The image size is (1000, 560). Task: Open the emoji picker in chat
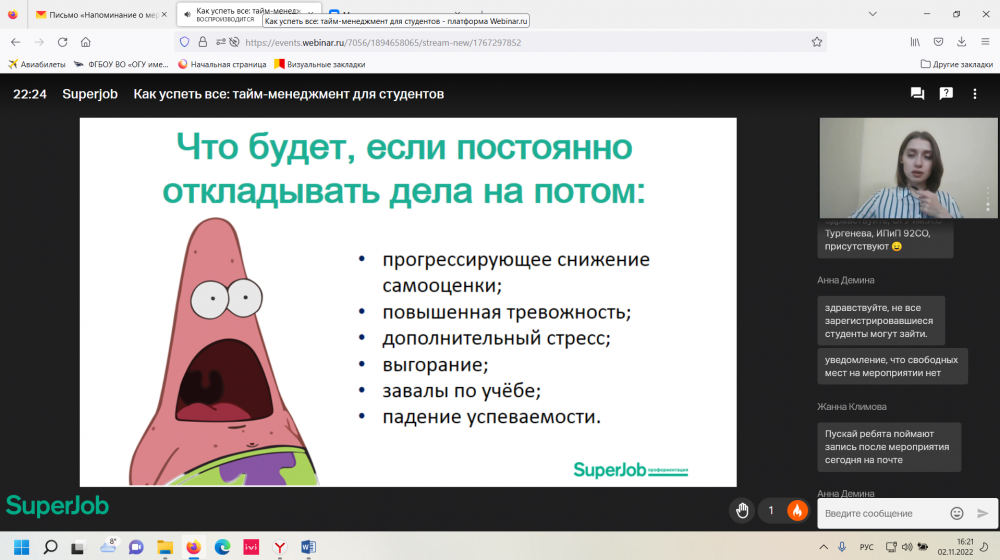pos(957,513)
